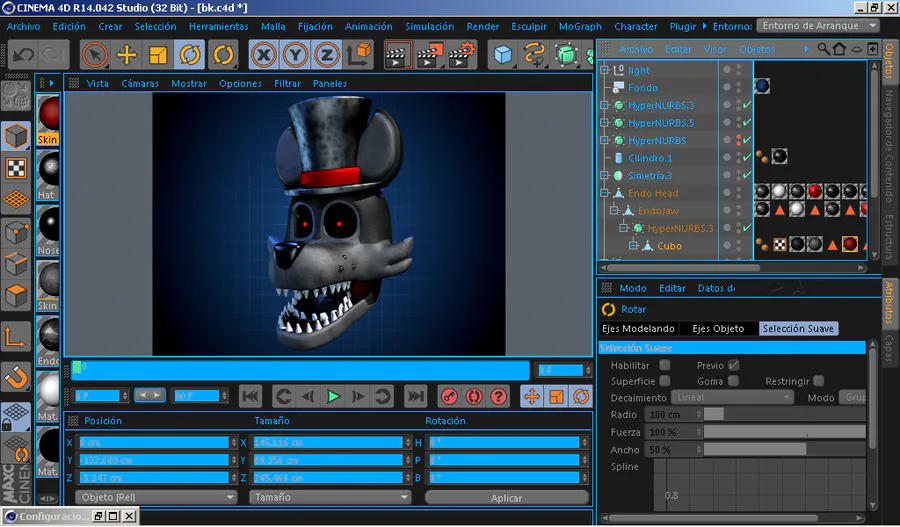Toggle Cilindro.1 enabled checkmark
Viewport: 900px width, 527px height.
pyautogui.click(x=747, y=158)
